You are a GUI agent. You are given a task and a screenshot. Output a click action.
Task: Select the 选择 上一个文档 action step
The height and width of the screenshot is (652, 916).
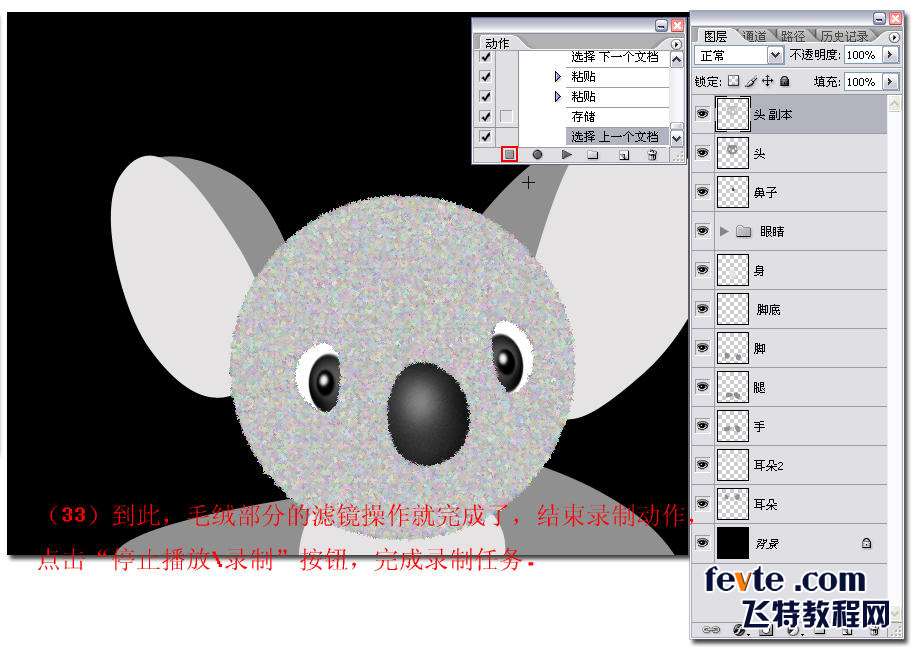tap(617, 136)
